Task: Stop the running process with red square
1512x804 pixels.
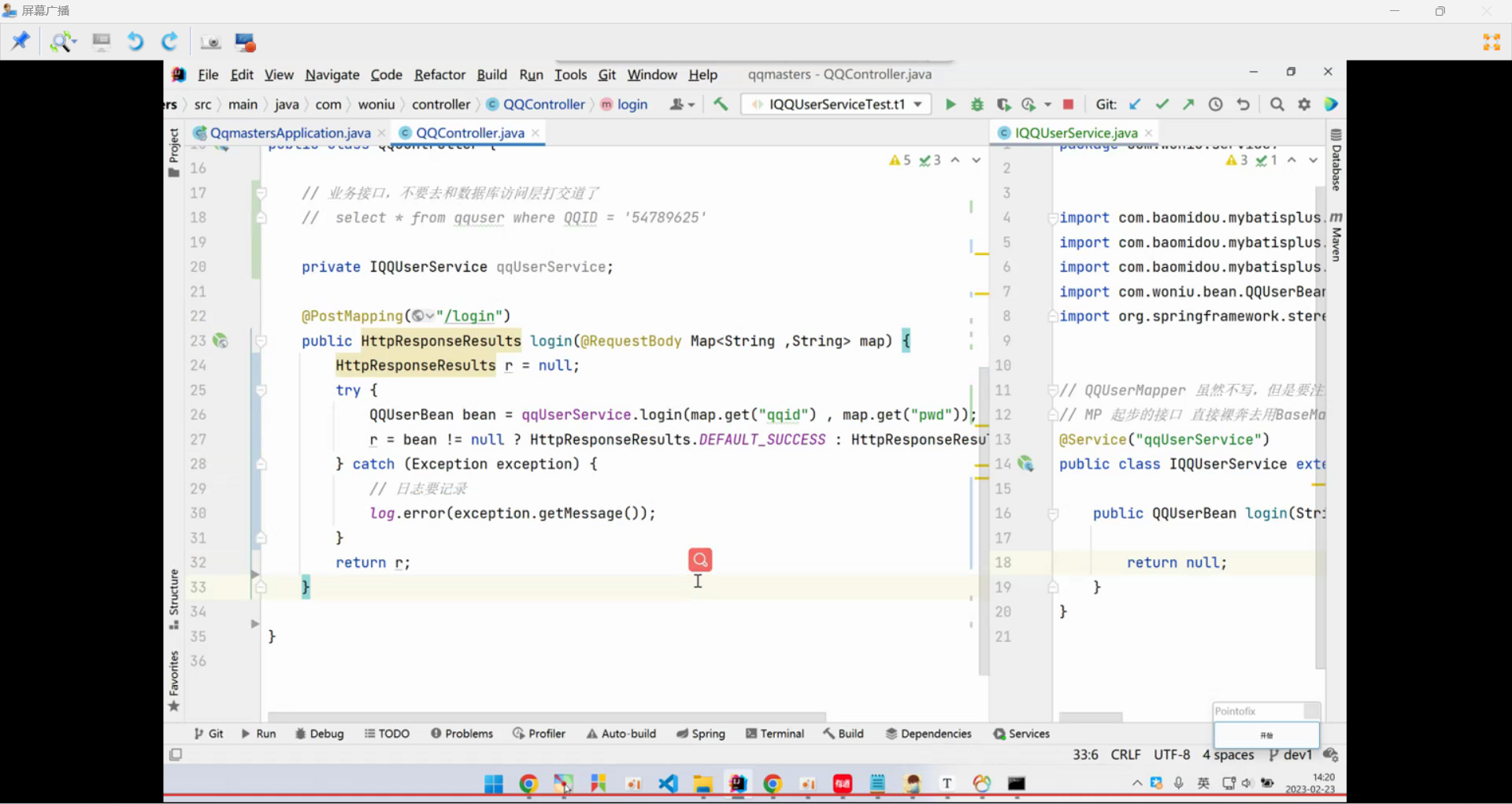Action: tap(1069, 105)
